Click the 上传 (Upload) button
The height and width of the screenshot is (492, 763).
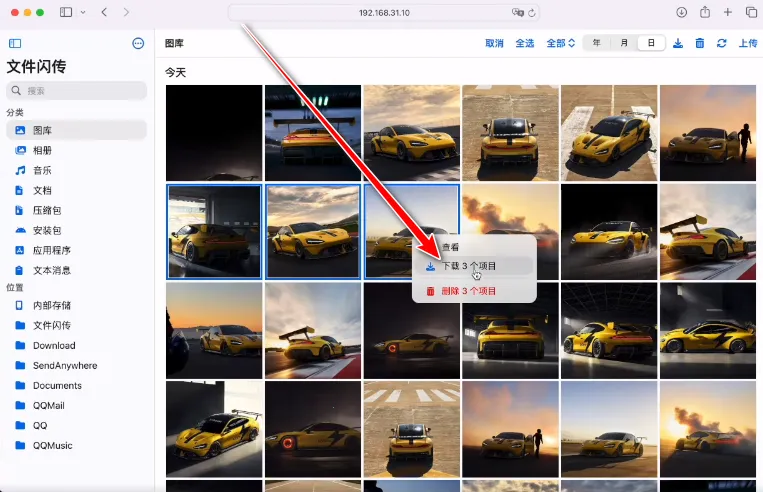(x=747, y=43)
